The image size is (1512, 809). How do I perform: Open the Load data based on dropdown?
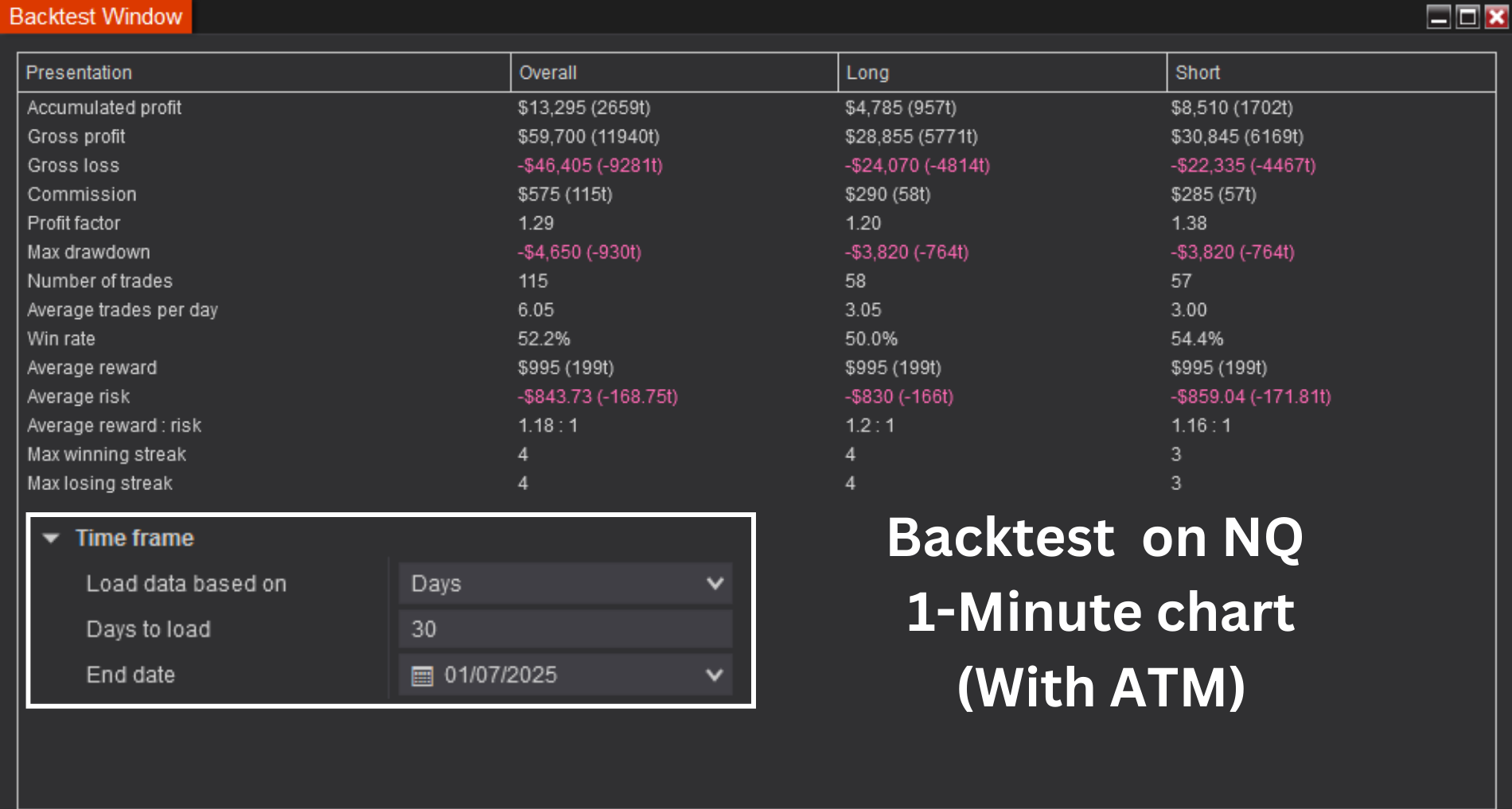click(x=714, y=583)
